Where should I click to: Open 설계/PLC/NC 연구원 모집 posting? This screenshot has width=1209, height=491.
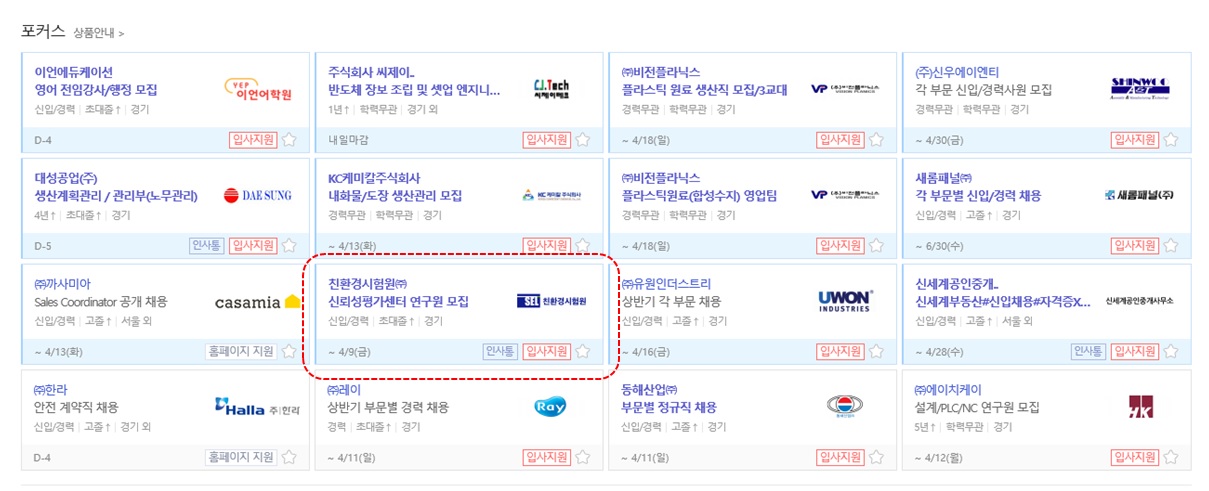978,408
